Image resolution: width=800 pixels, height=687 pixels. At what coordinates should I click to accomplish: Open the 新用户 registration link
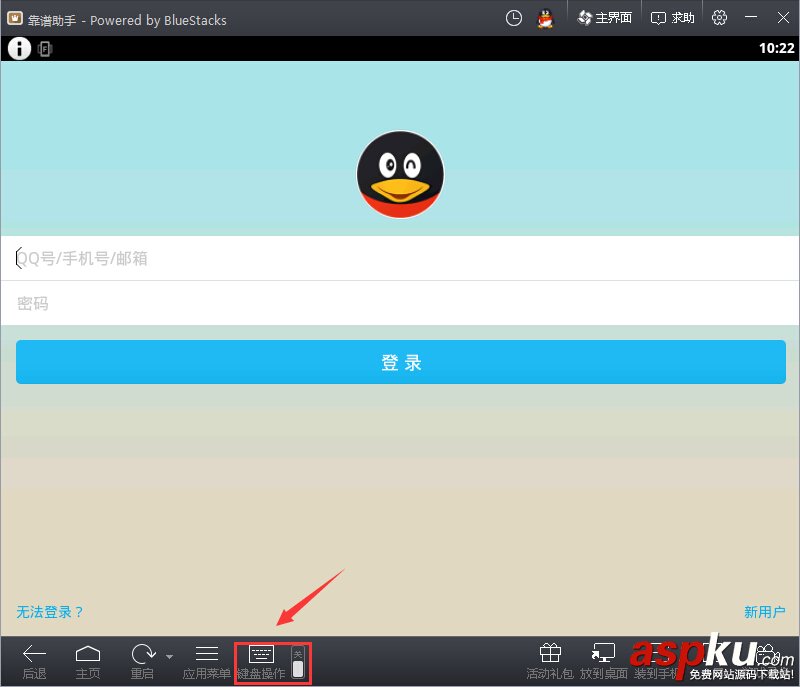point(764,612)
